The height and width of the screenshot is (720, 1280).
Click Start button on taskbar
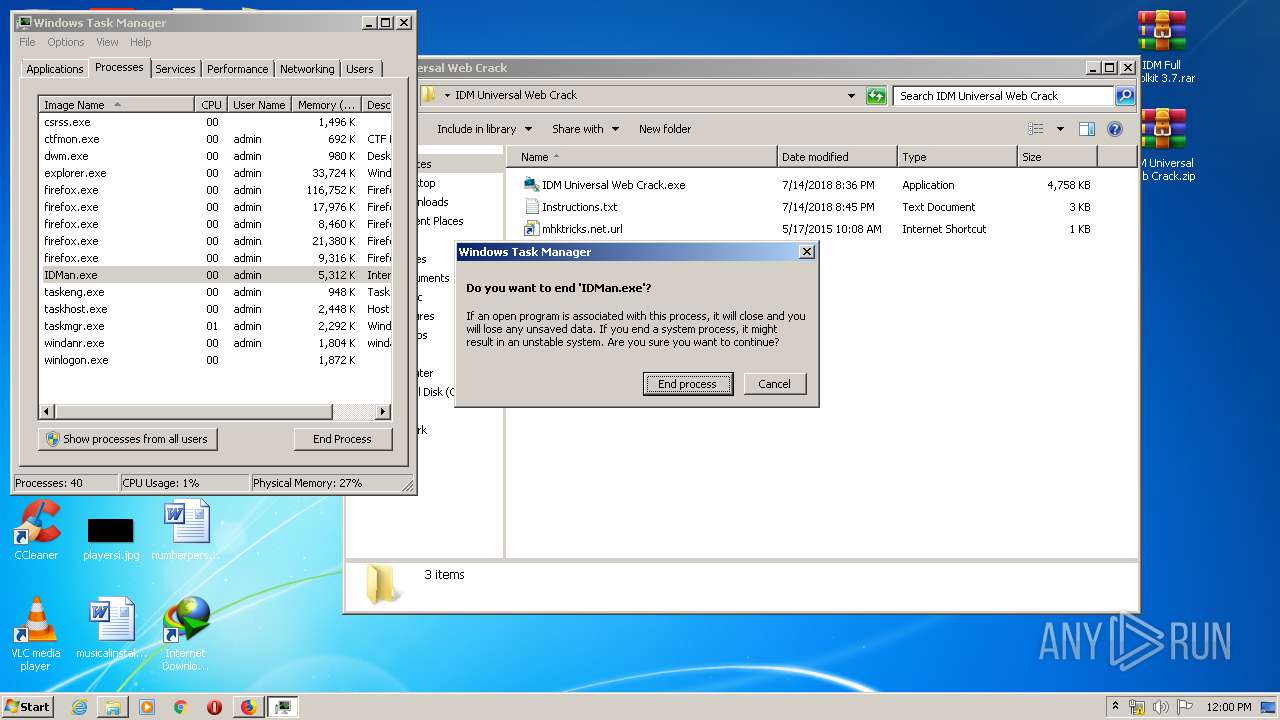(27, 706)
